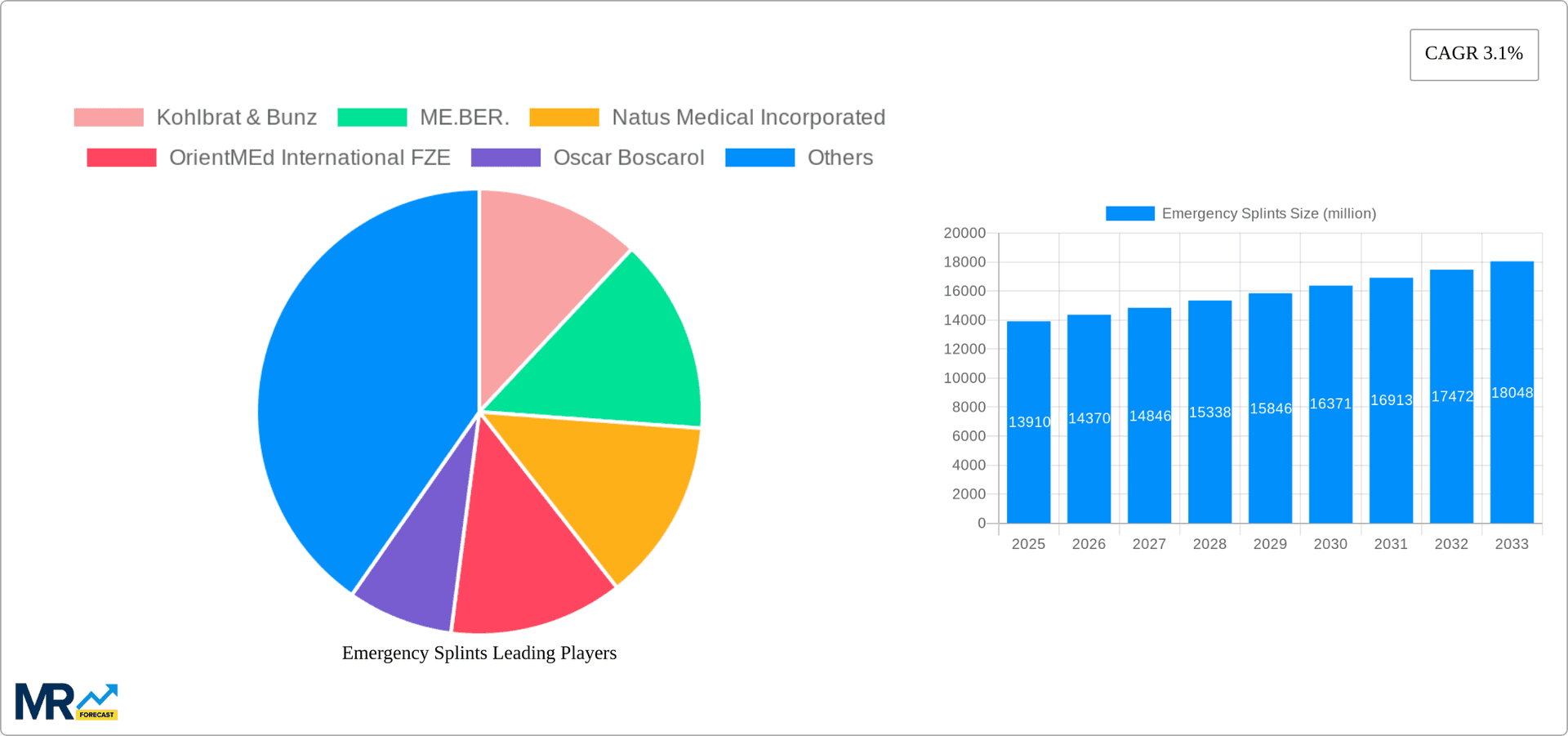Viewport: 1568px width, 736px height.
Task: Toggle visibility of ME.BER. legend entry
Action: [464, 117]
